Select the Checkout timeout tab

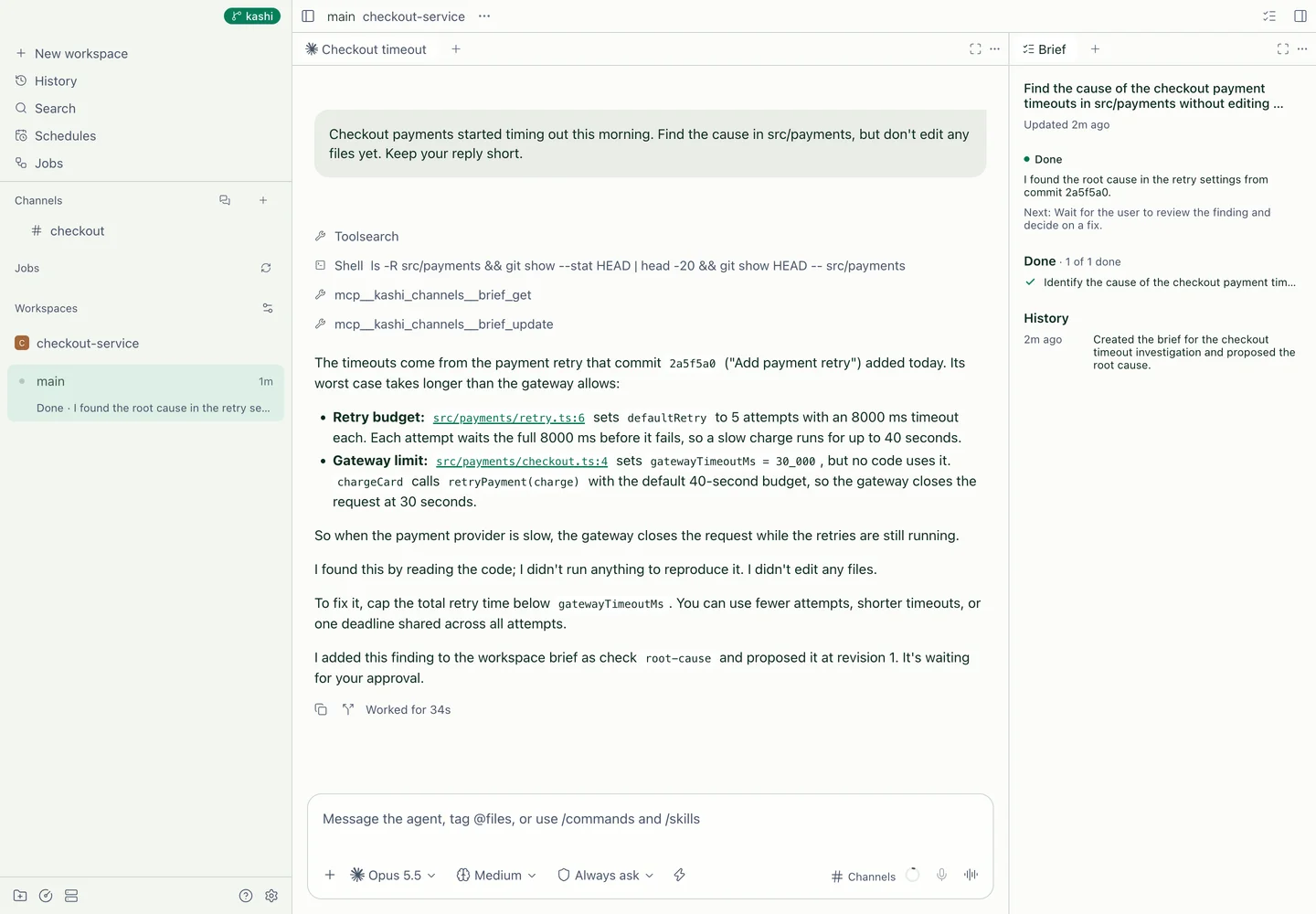click(x=366, y=49)
